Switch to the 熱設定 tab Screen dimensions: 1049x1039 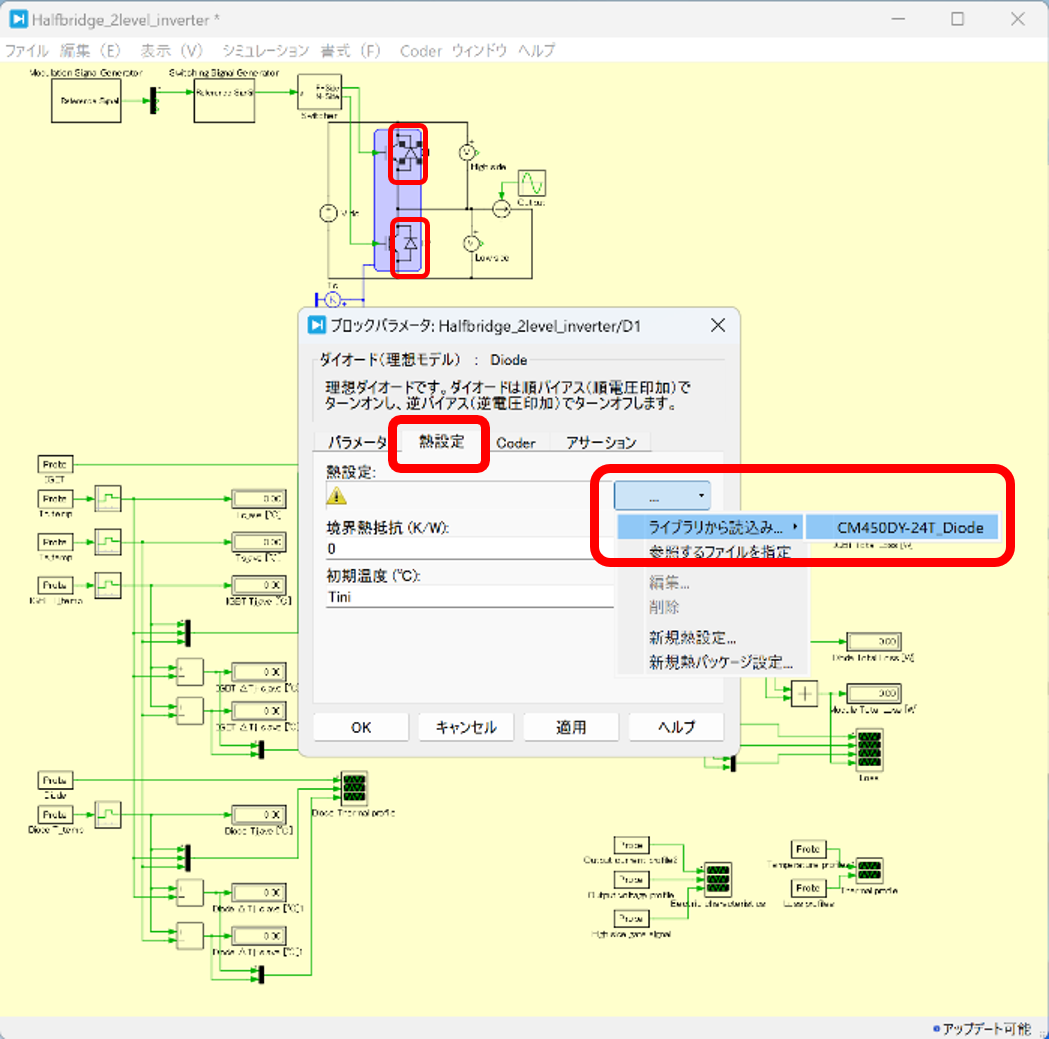coord(440,442)
